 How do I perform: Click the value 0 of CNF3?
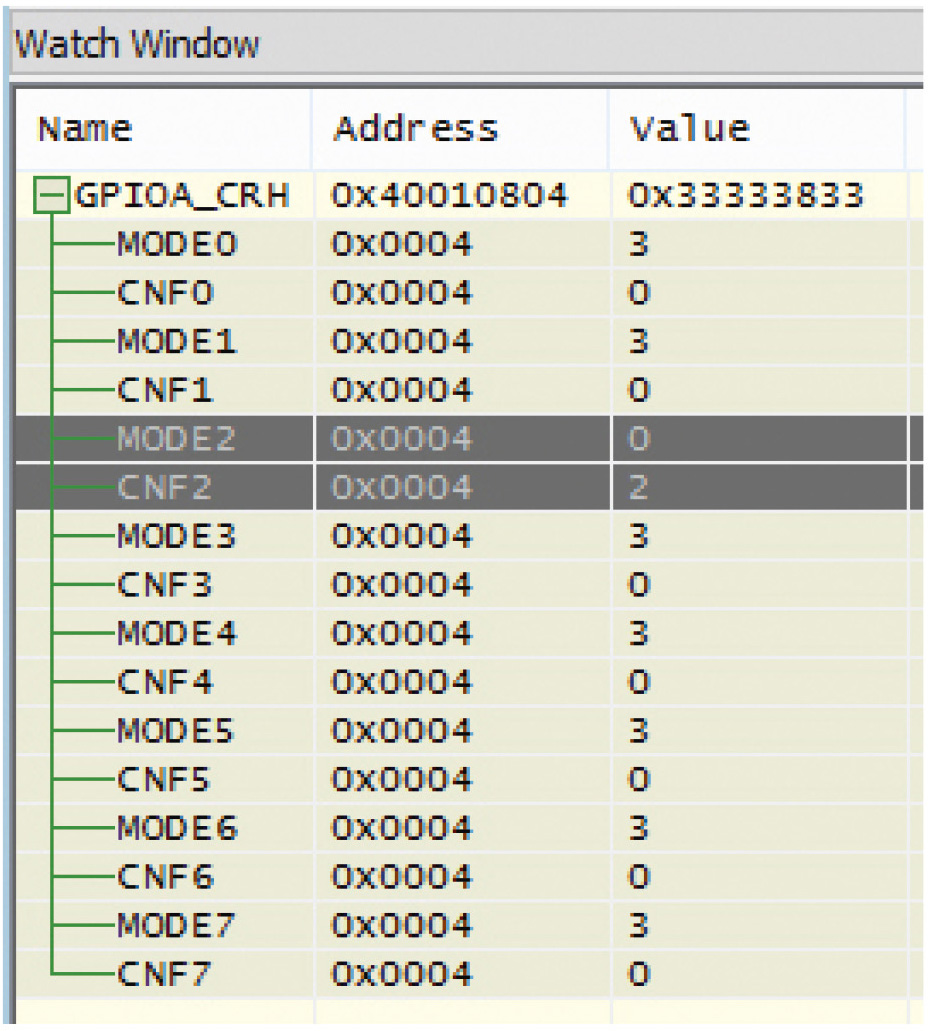point(639,585)
